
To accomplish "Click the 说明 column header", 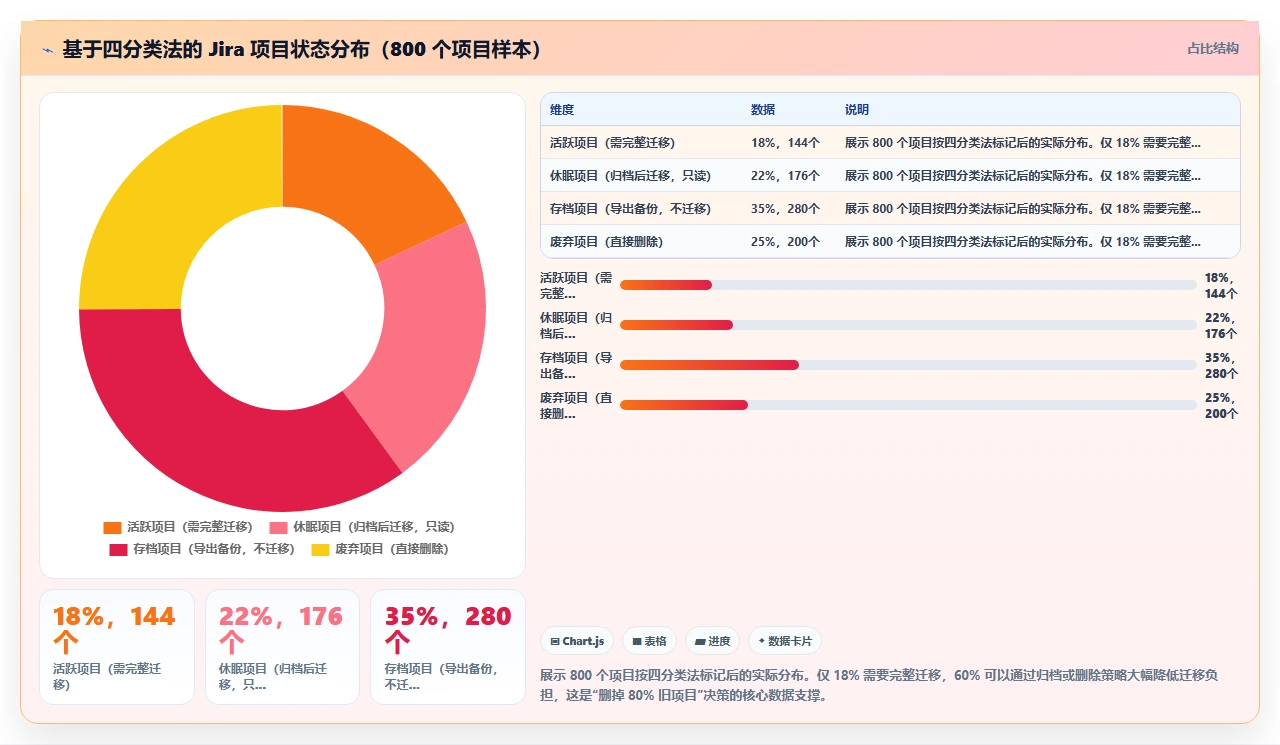I will 857,110.
